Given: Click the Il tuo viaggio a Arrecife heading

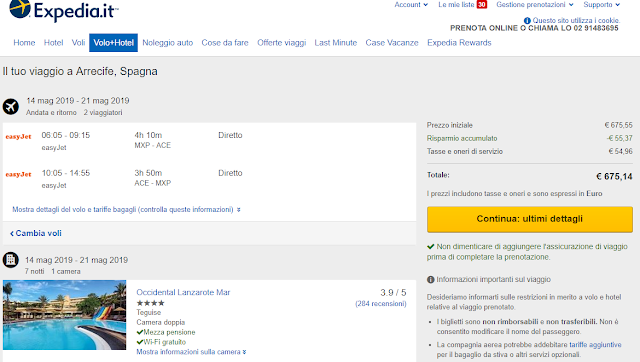Looking at the screenshot, I should pyautogui.click(x=80, y=71).
